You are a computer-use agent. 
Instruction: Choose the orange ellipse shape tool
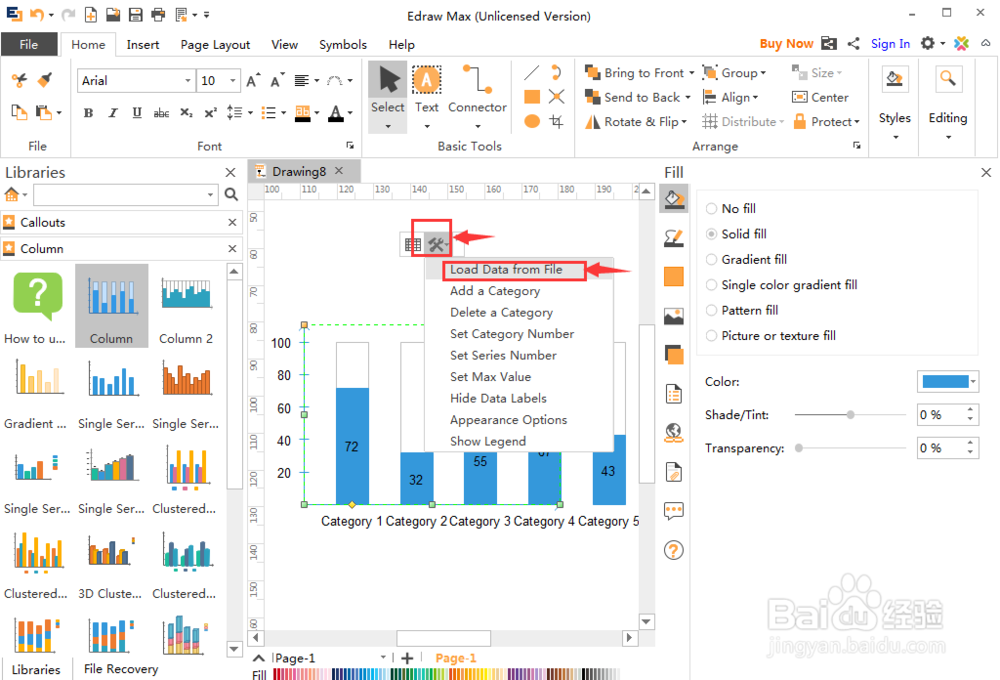tap(532, 121)
